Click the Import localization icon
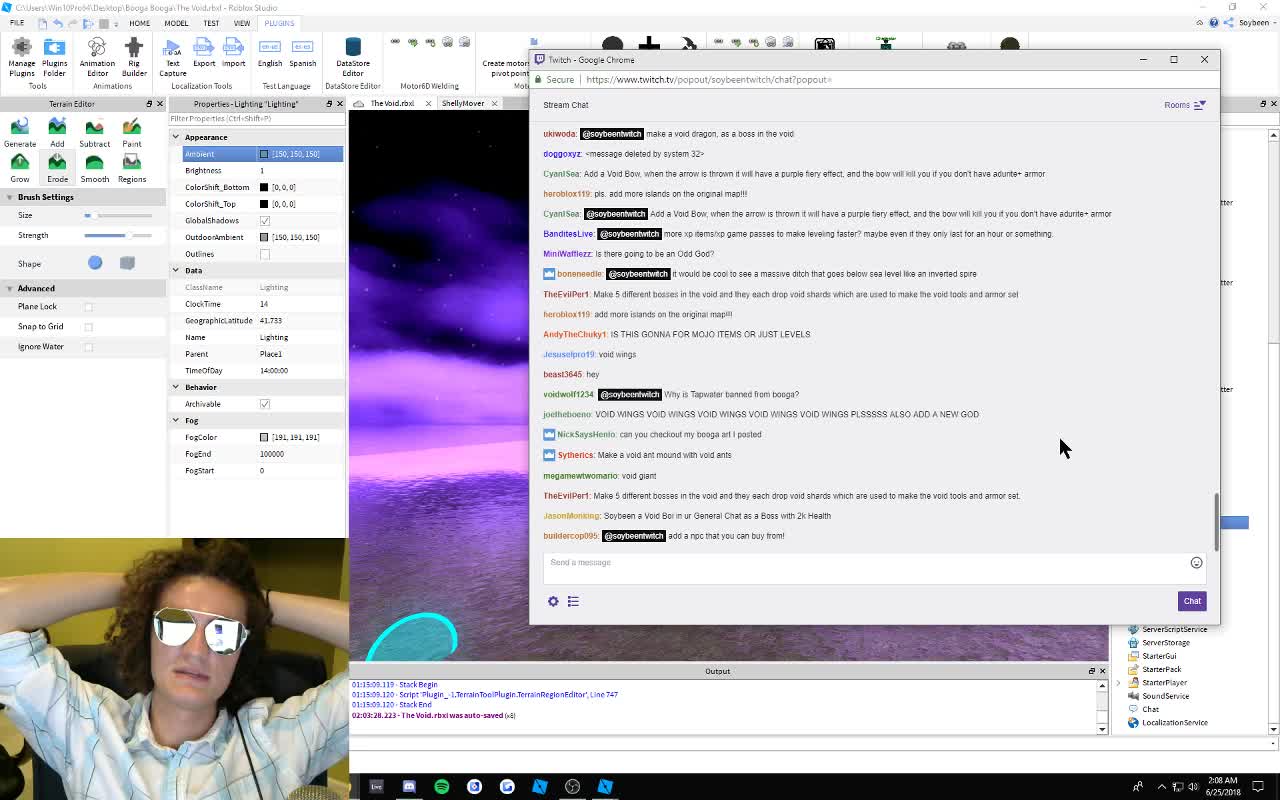This screenshot has height=800, width=1280. coord(233,53)
